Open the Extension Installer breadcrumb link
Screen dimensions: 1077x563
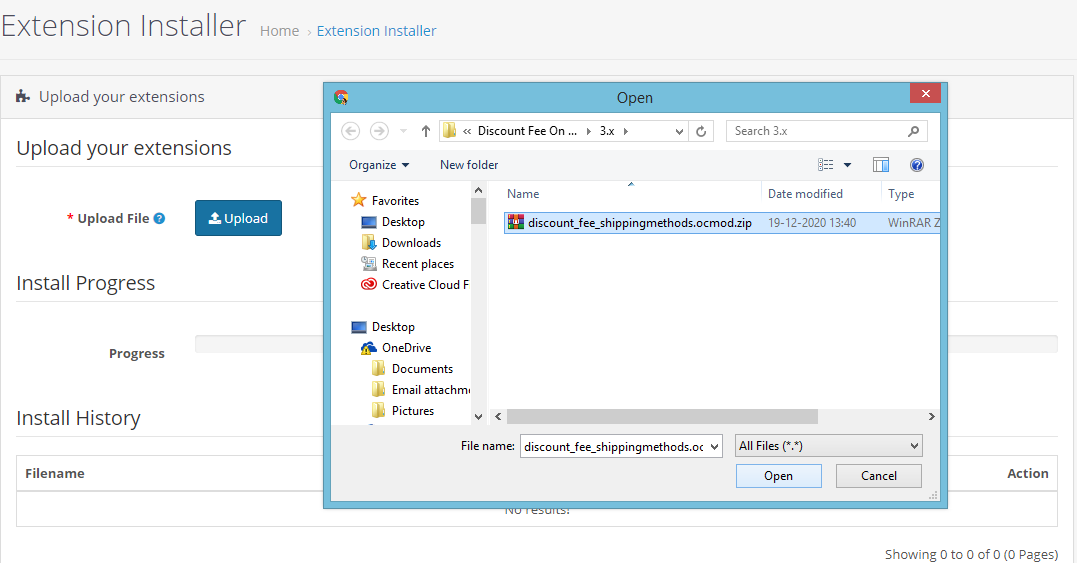point(376,31)
